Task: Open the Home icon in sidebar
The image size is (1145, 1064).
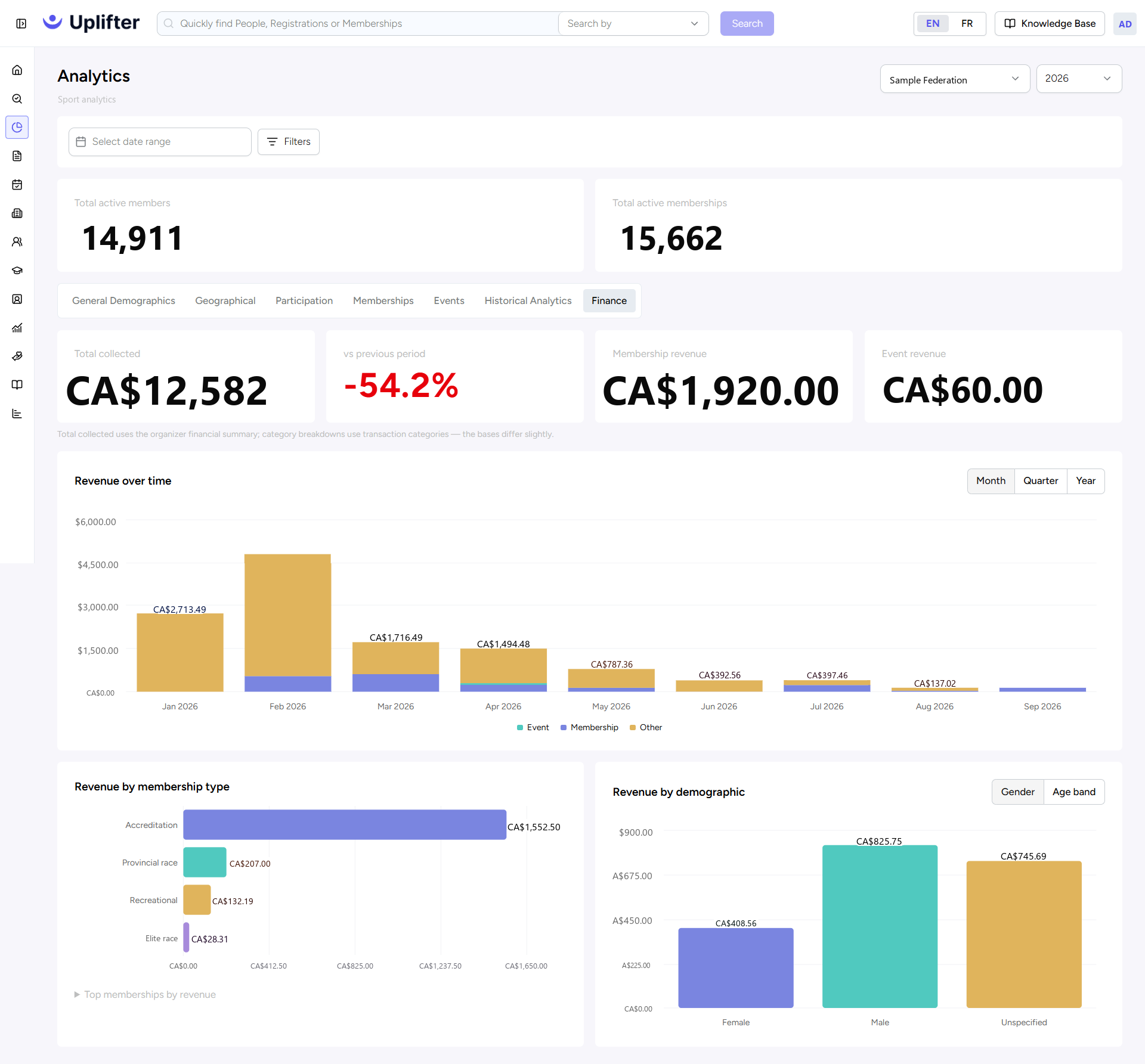Action: 17,70
